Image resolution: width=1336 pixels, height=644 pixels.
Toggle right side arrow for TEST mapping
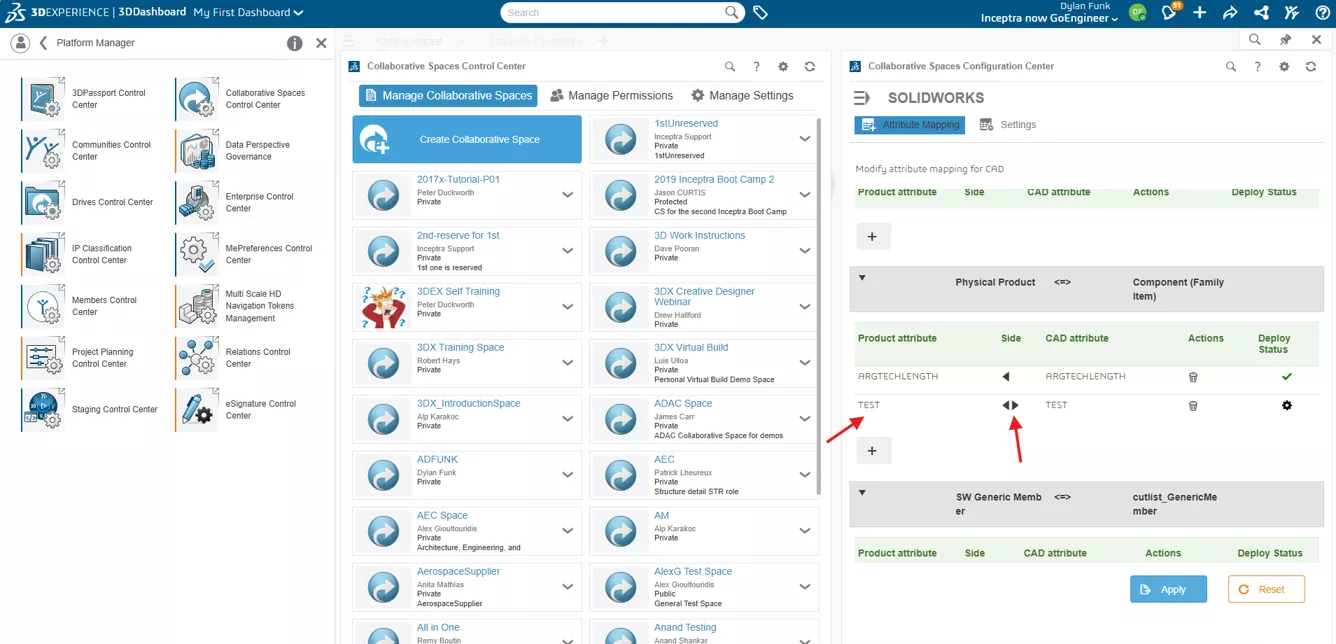(1016, 405)
